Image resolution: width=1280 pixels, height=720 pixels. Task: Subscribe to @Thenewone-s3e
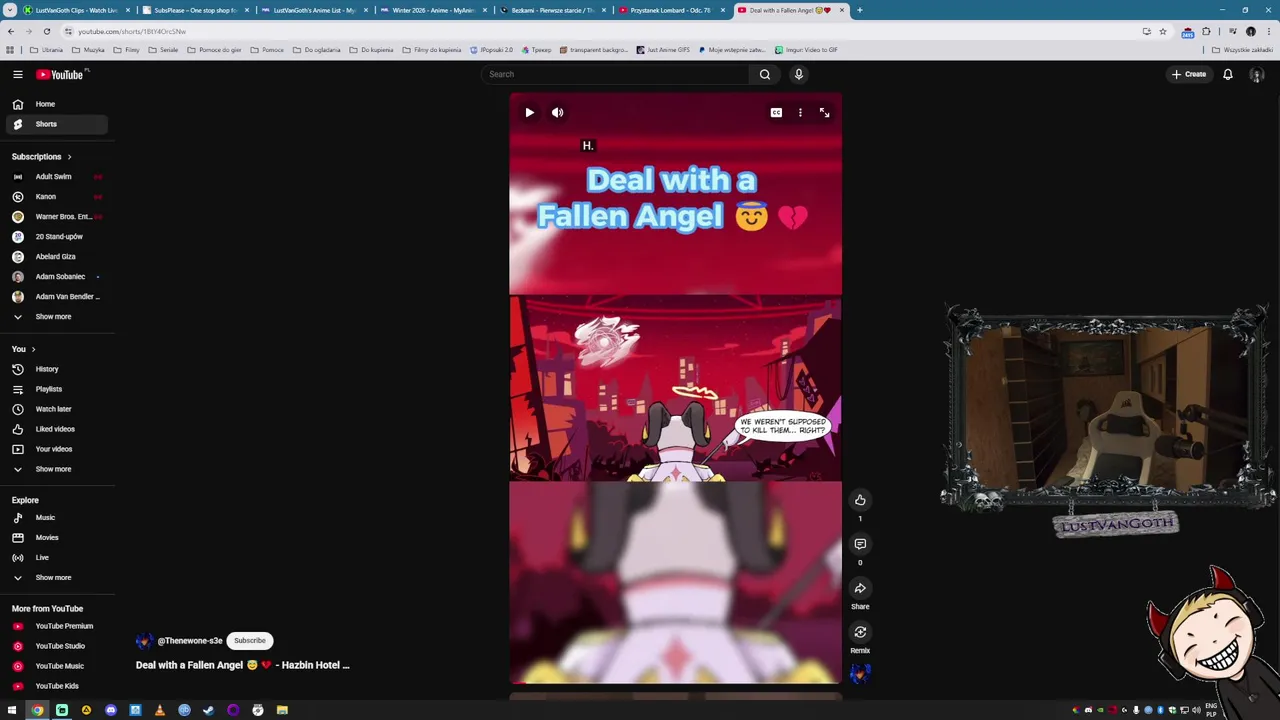250,640
